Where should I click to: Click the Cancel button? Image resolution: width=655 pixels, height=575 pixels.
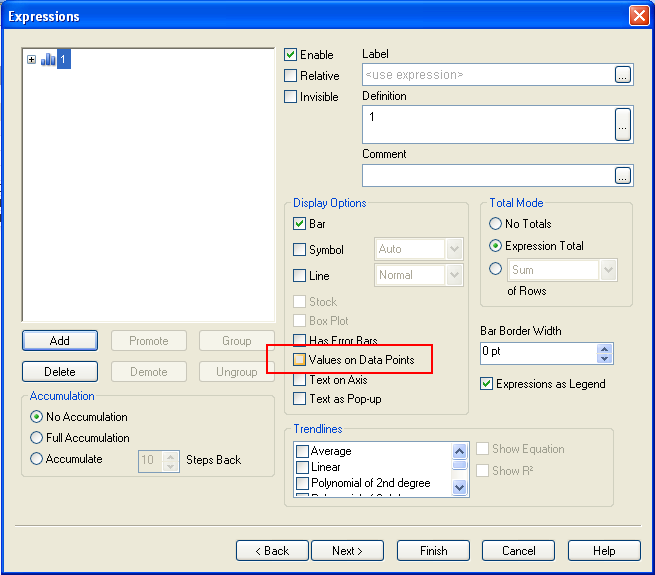click(518, 551)
